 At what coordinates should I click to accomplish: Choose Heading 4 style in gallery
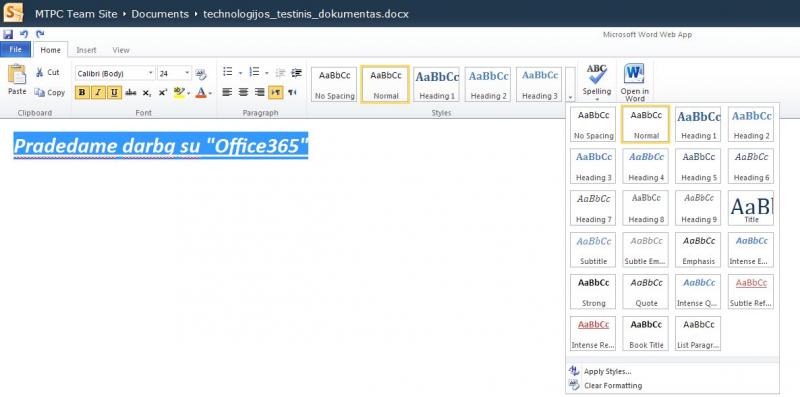tap(646, 166)
